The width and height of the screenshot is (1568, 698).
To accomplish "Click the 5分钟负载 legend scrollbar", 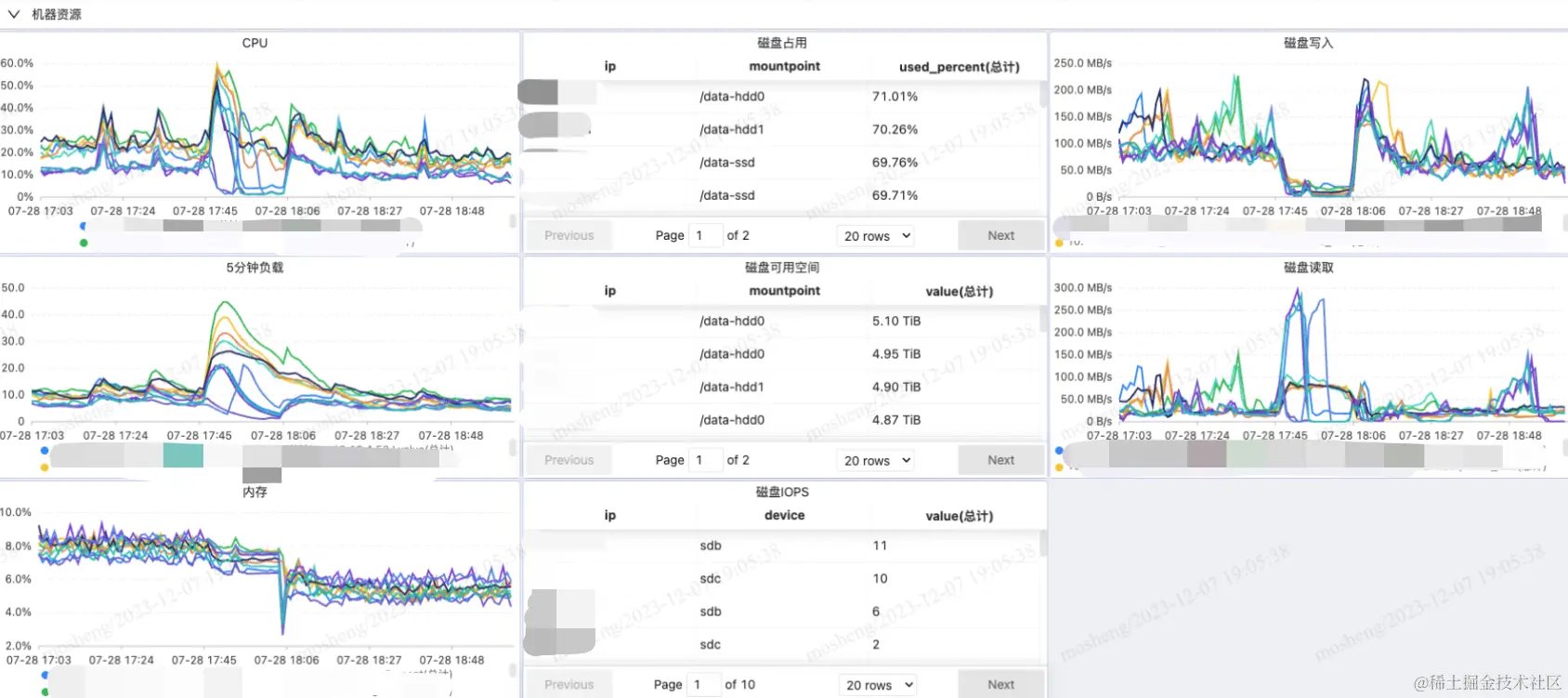I will [512, 448].
